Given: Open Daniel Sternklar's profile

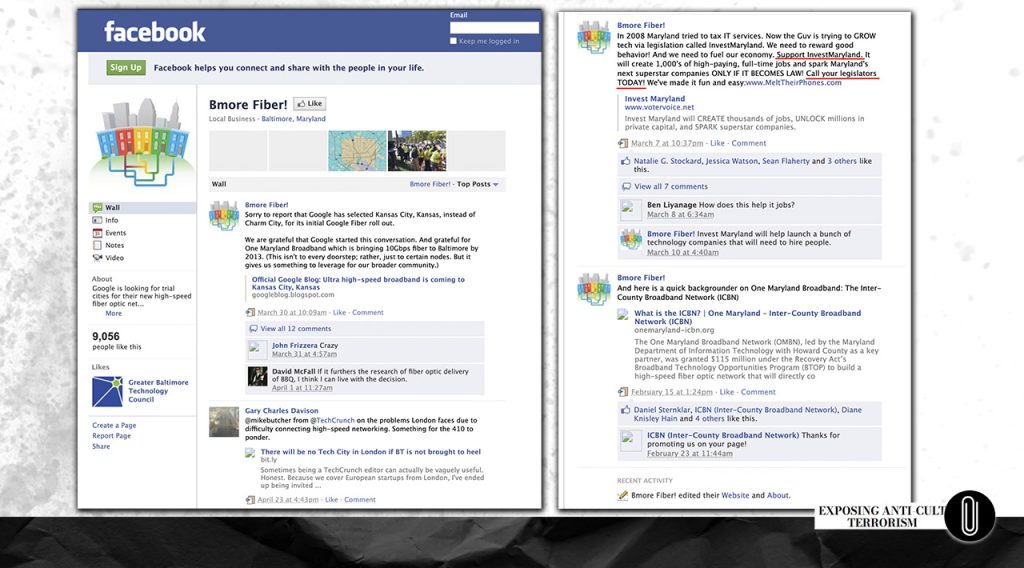Looking at the screenshot, I should pyautogui.click(x=662, y=410).
